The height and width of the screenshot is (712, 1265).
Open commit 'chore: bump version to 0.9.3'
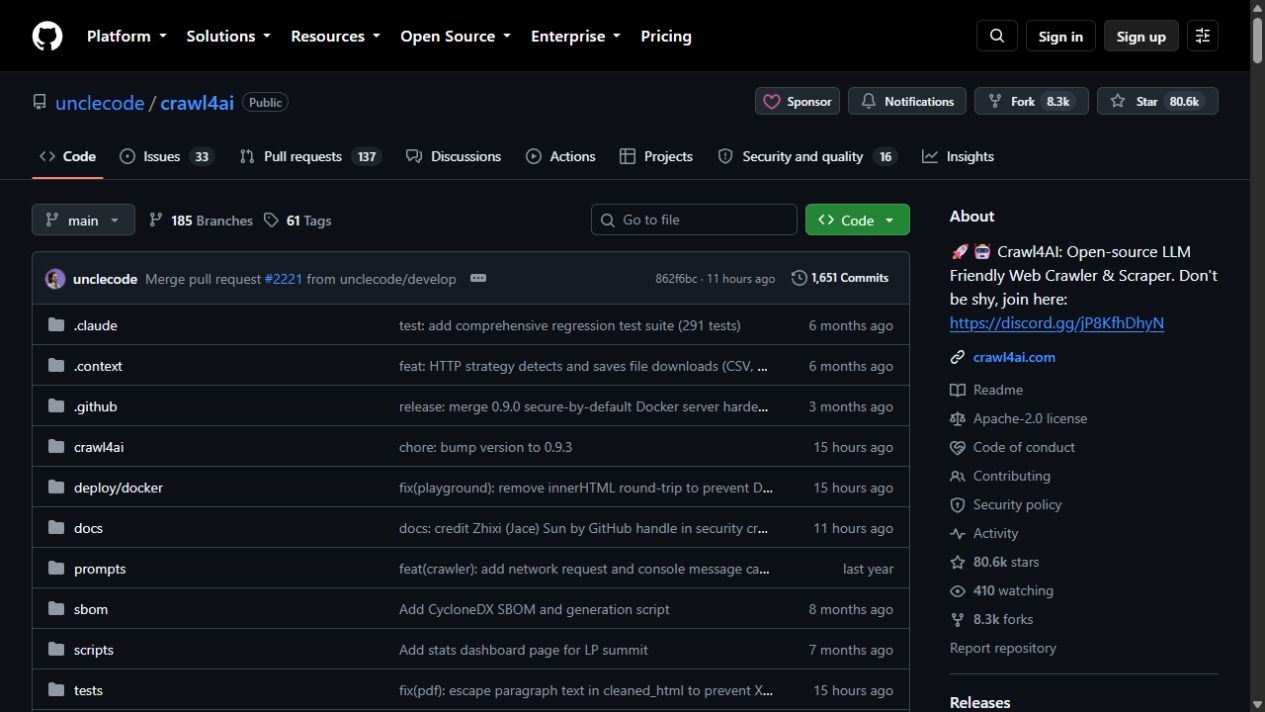(x=486, y=447)
